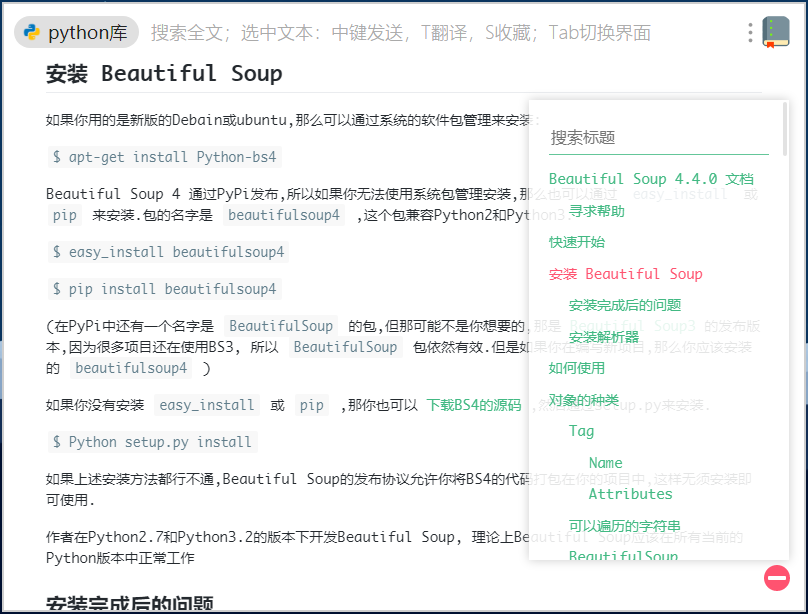The width and height of the screenshot is (808, 614).
Task: Go to 对象的种类 outline entry
Action: 583,400
